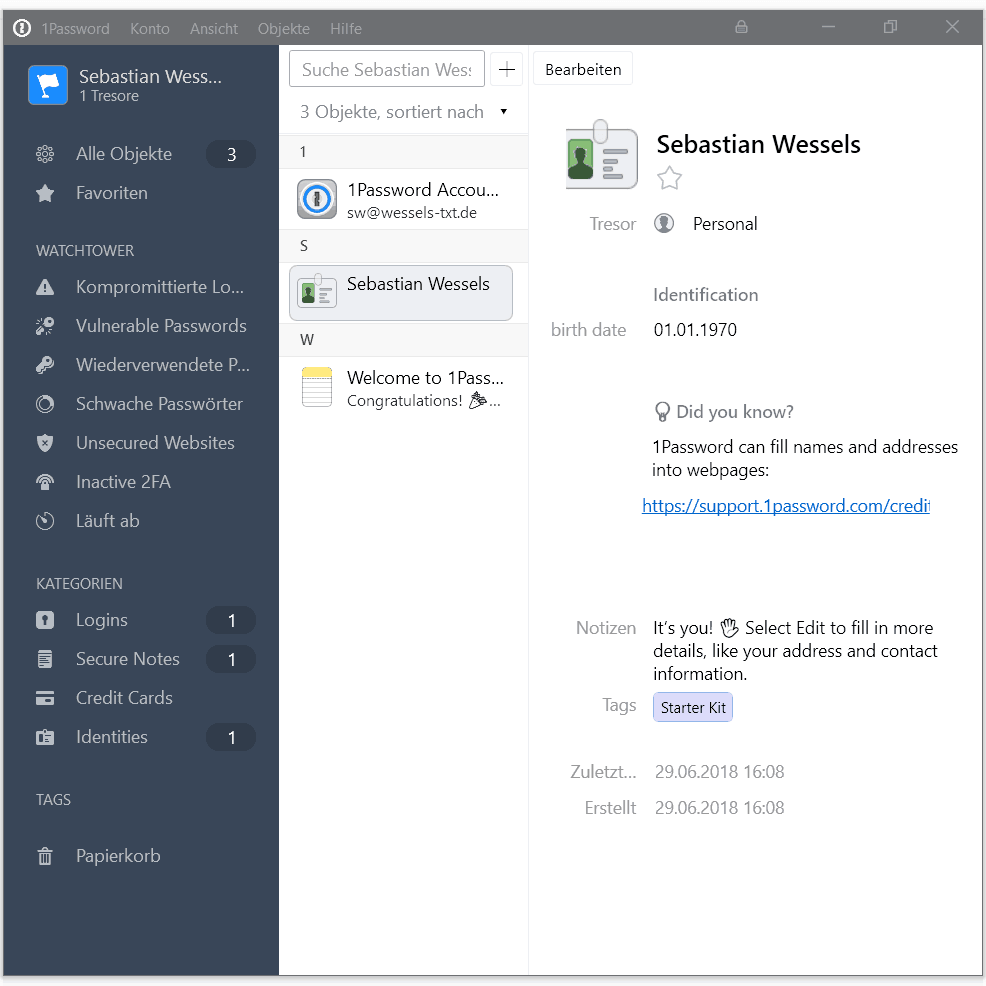Click the TAGS section heading

(x=53, y=800)
